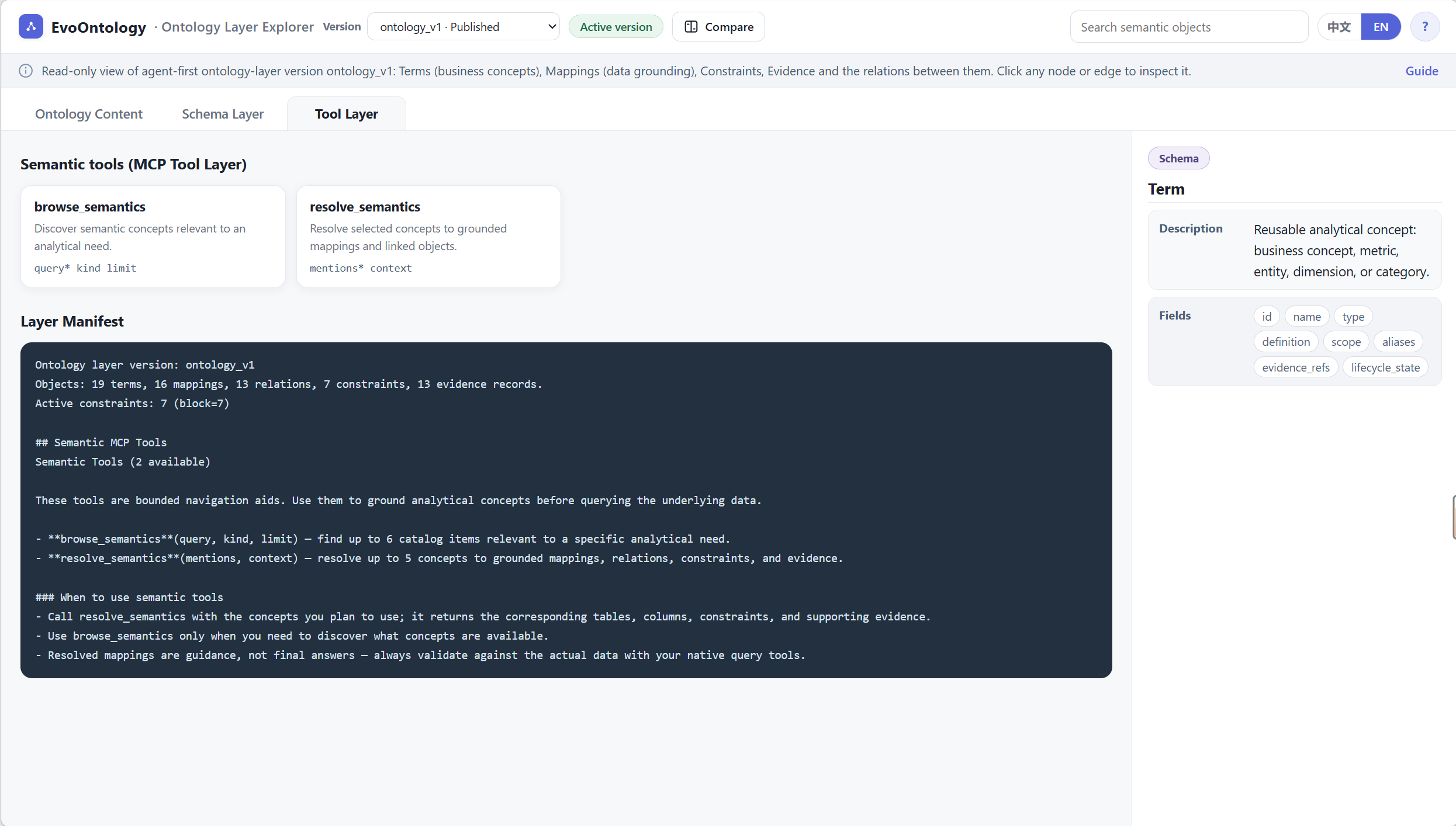Screen dimensions: 1456x826
Task: Click 'Semantic Tools (2 available)' line
Action: pyautogui.click(x=123, y=462)
